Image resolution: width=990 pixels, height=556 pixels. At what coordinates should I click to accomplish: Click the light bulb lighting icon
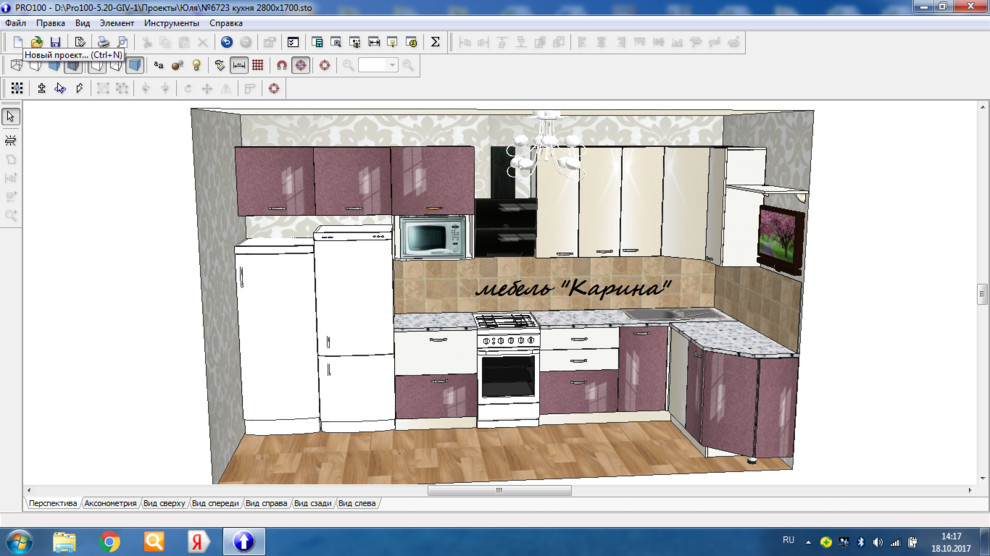coord(196,65)
